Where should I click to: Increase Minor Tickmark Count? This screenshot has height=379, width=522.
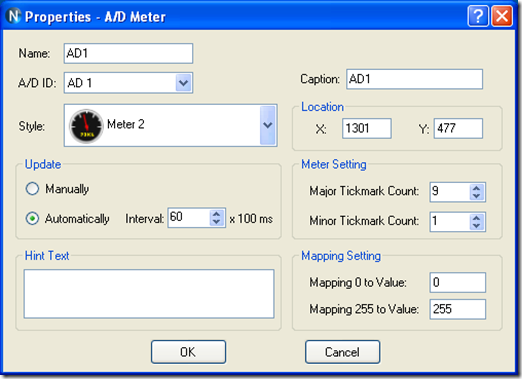pos(477,218)
